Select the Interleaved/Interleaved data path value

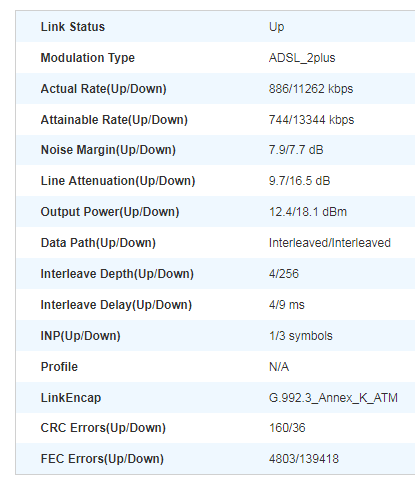(330, 243)
